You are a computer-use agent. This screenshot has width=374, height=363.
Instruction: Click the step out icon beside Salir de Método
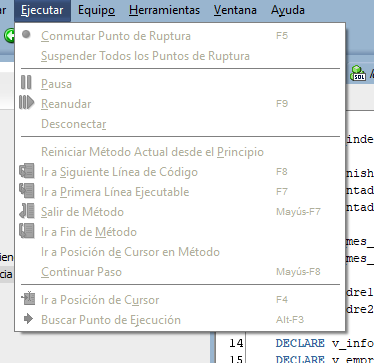27,211
